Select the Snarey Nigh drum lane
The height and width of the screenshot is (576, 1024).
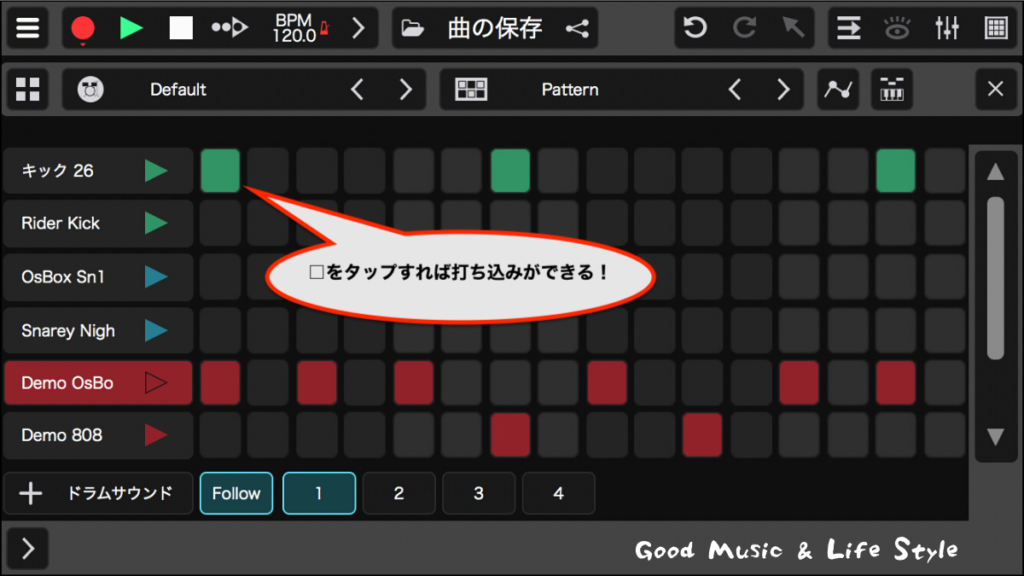98,330
